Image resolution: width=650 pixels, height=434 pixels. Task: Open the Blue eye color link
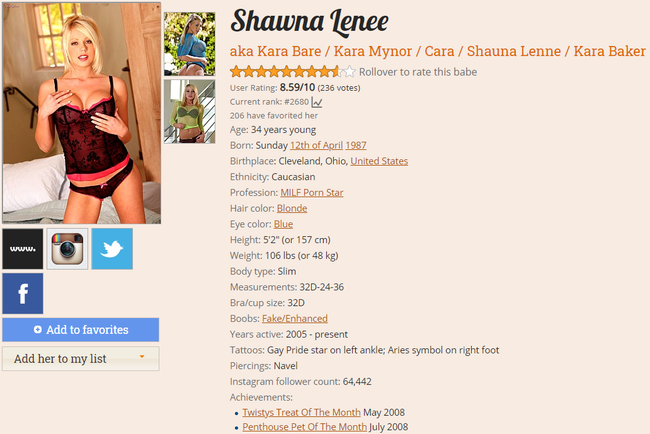coord(284,224)
